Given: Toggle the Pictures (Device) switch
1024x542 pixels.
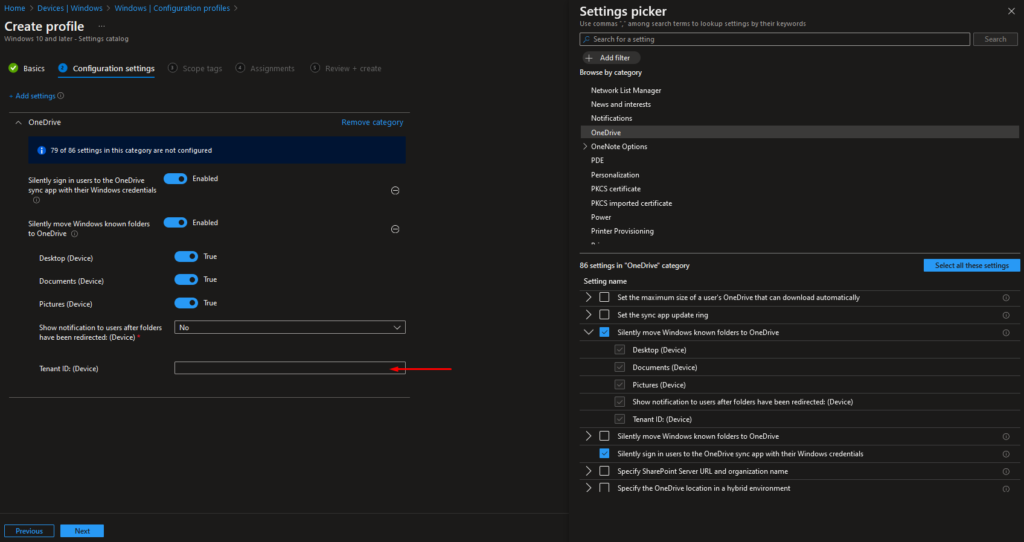Looking at the screenshot, I should (186, 303).
